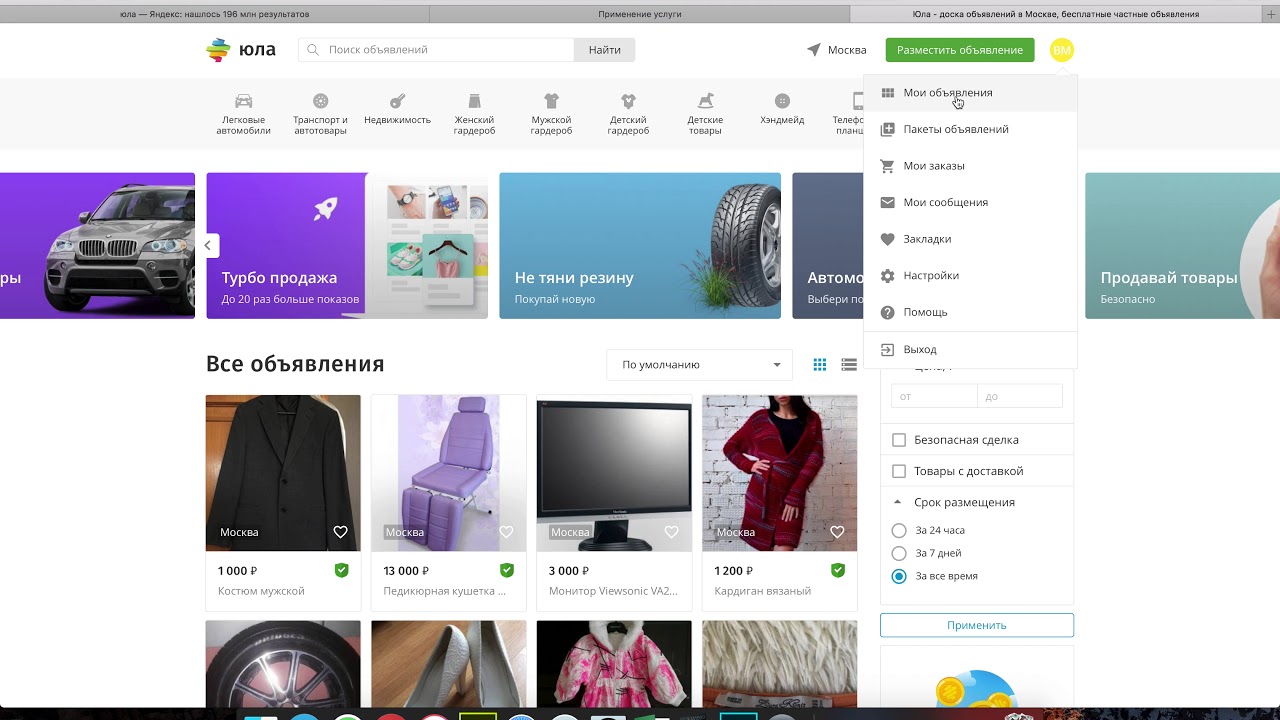The height and width of the screenshot is (720, 1280).
Task: Click the price от input field
Action: click(x=934, y=396)
